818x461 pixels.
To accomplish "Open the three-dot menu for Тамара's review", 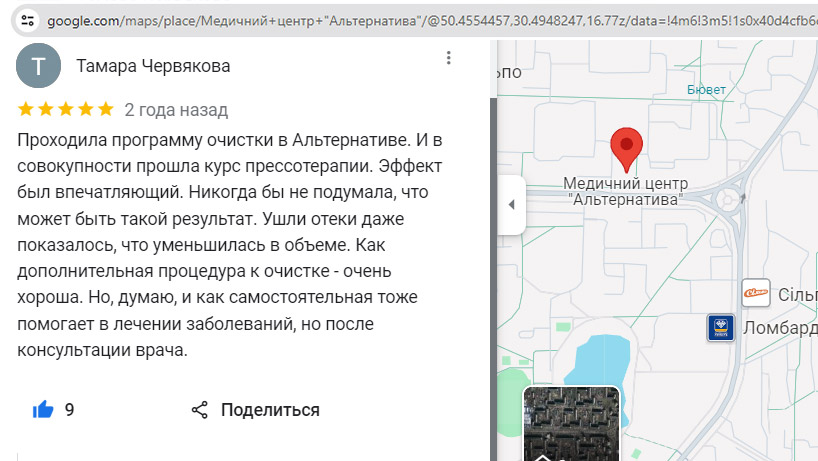I will tap(449, 59).
